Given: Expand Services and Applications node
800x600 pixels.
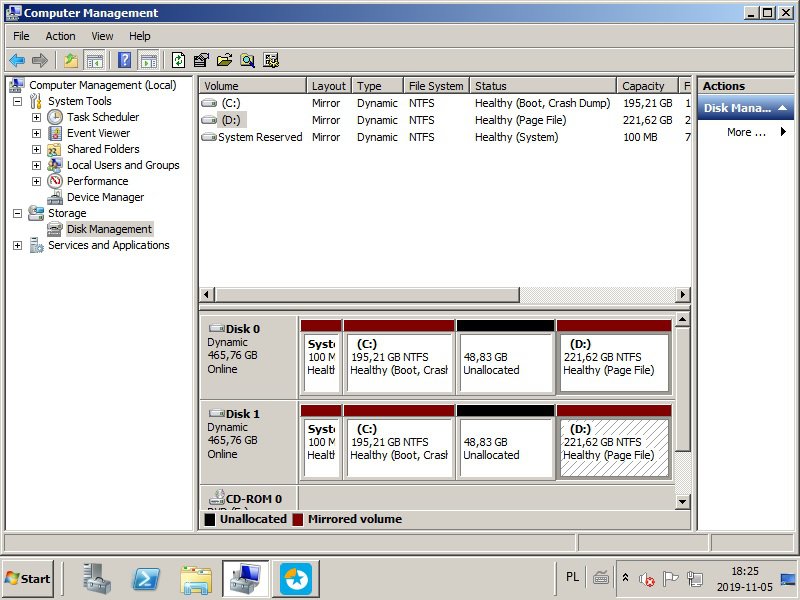Looking at the screenshot, I should click(17, 245).
